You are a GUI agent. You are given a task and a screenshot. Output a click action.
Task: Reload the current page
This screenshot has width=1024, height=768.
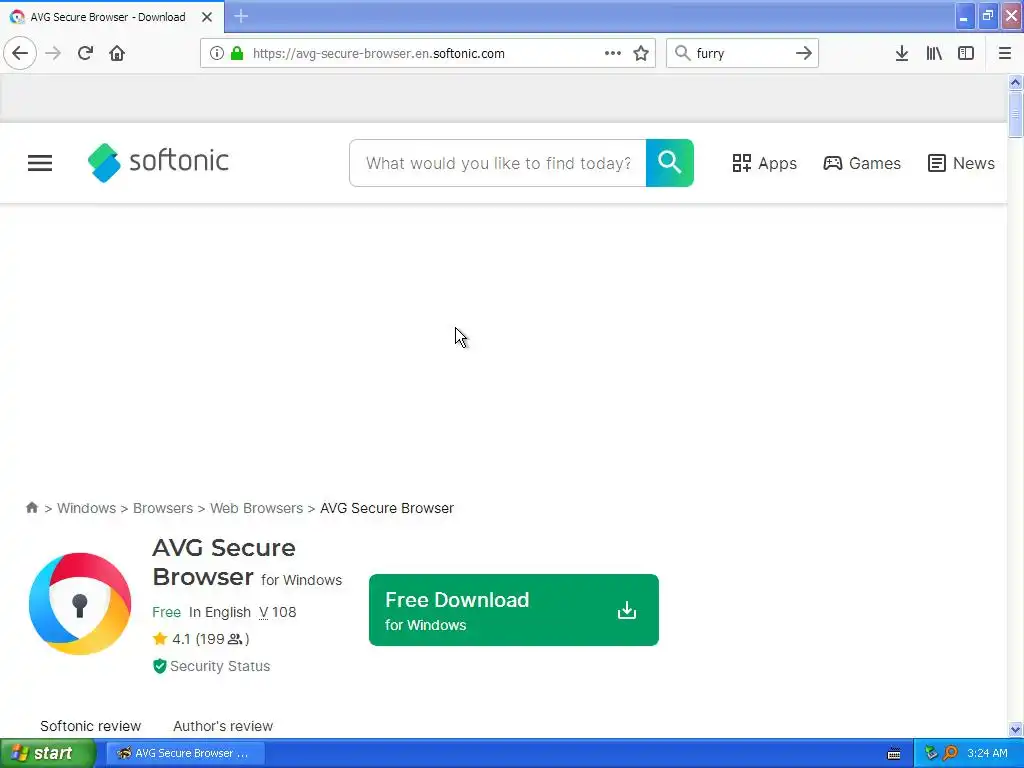click(85, 53)
